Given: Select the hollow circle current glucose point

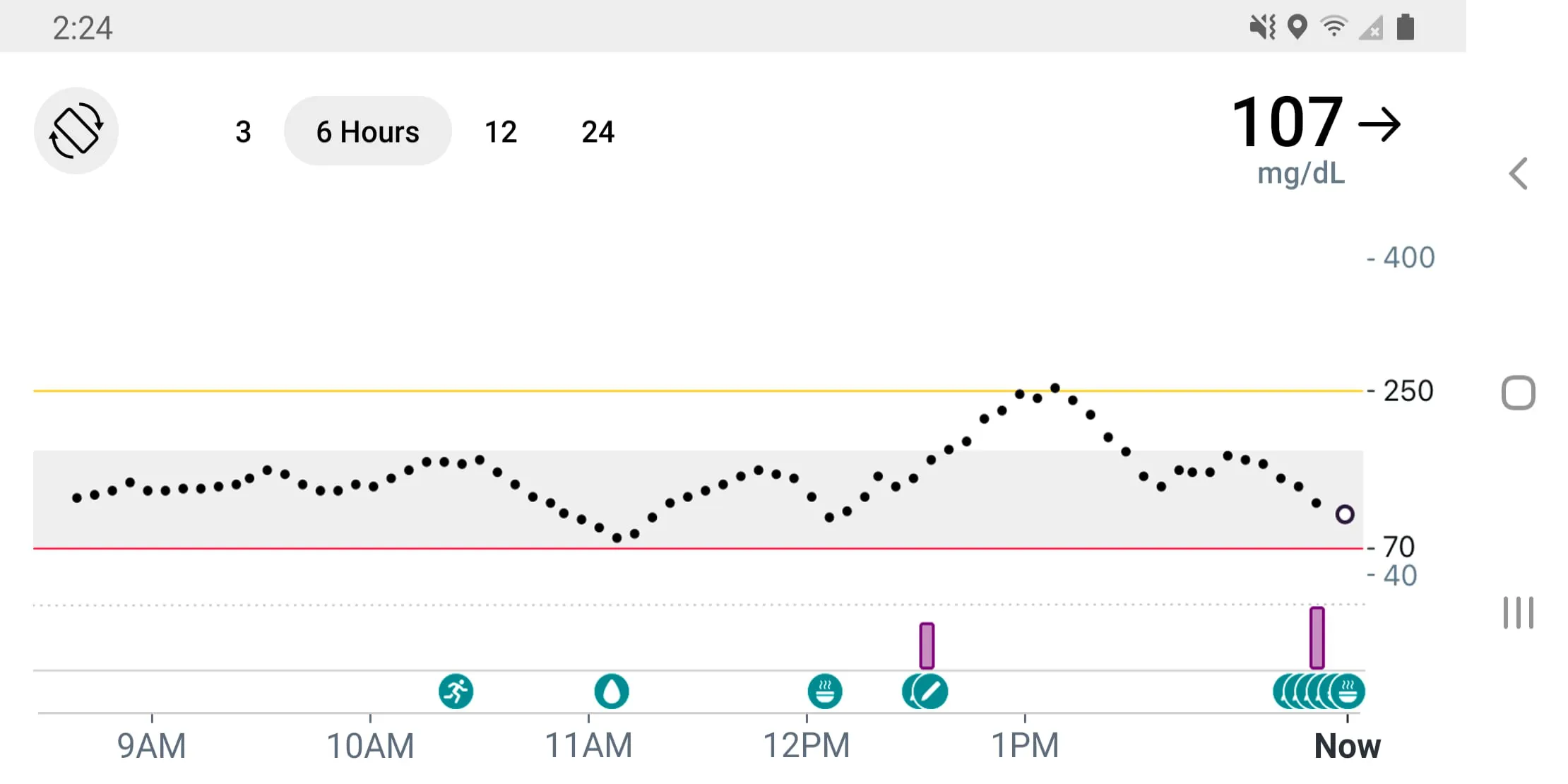Looking at the screenshot, I should (1345, 514).
